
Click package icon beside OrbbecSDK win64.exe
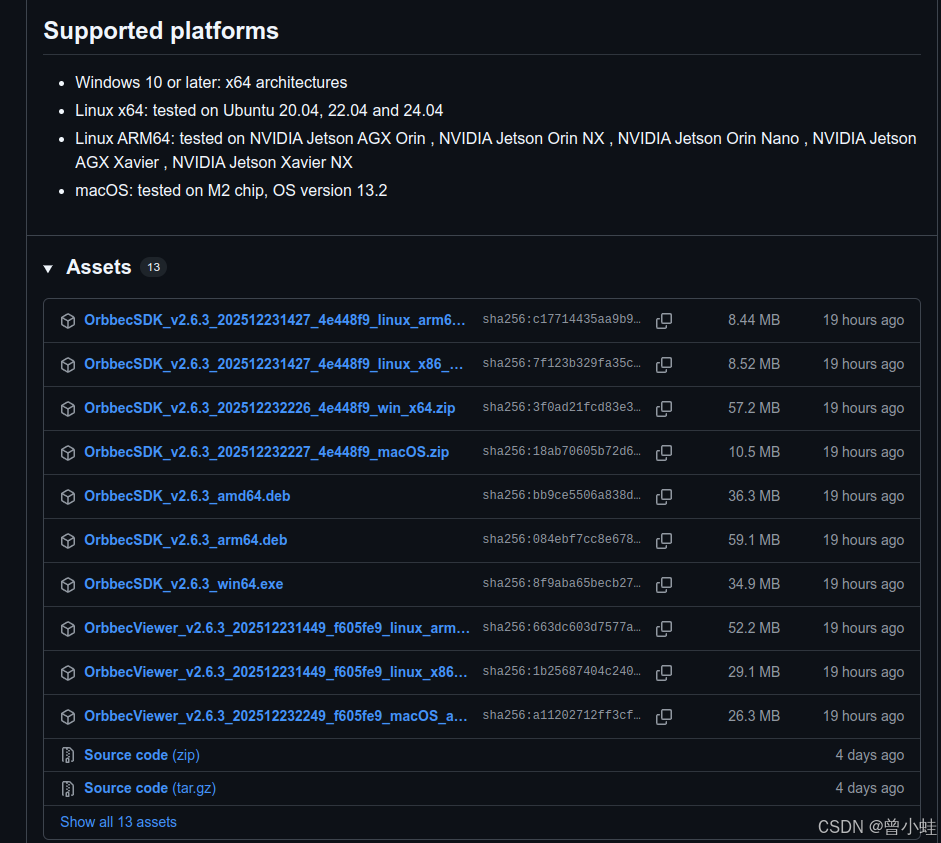click(x=68, y=585)
